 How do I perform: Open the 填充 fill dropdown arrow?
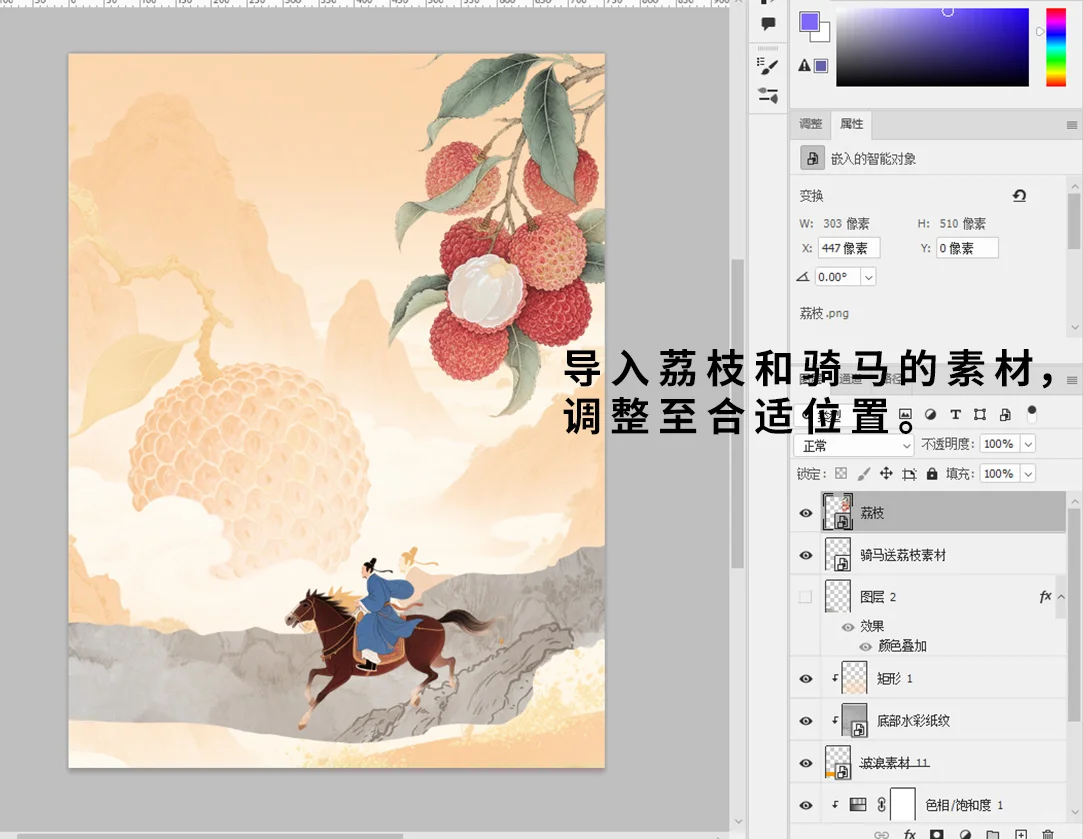click(x=1028, y=474)
